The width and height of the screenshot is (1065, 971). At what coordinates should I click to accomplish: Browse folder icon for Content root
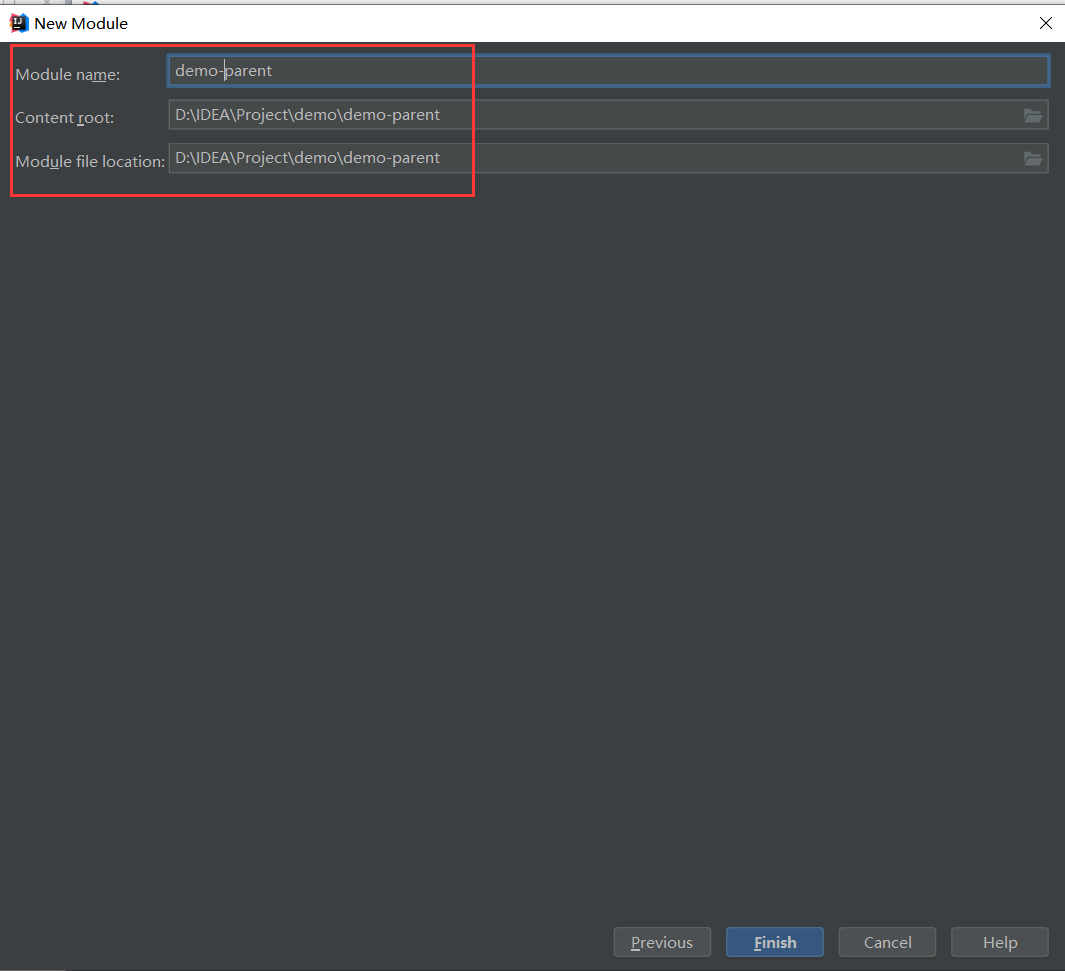tap(1033, 115)
